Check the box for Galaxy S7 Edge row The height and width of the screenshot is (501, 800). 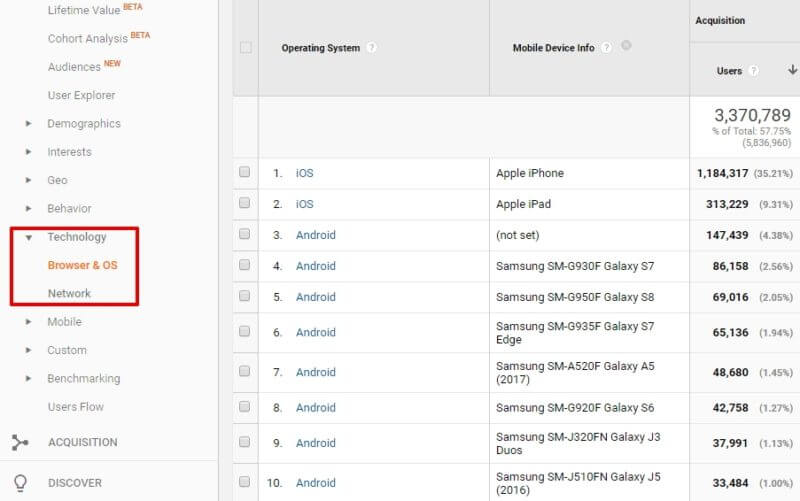[245, 332]
